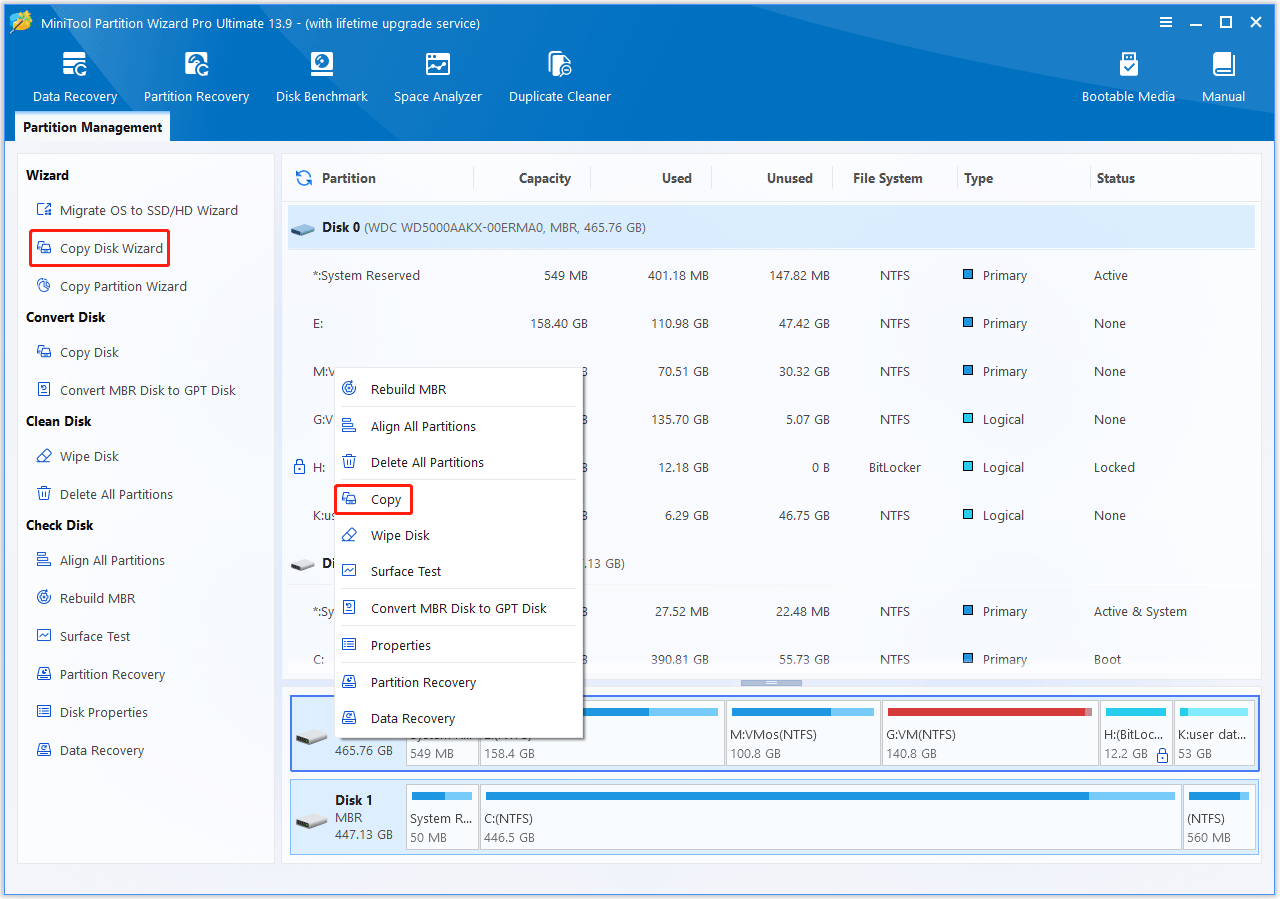Open Space Analyzer
1280x899 pixels.
click(x=438, y=78)
